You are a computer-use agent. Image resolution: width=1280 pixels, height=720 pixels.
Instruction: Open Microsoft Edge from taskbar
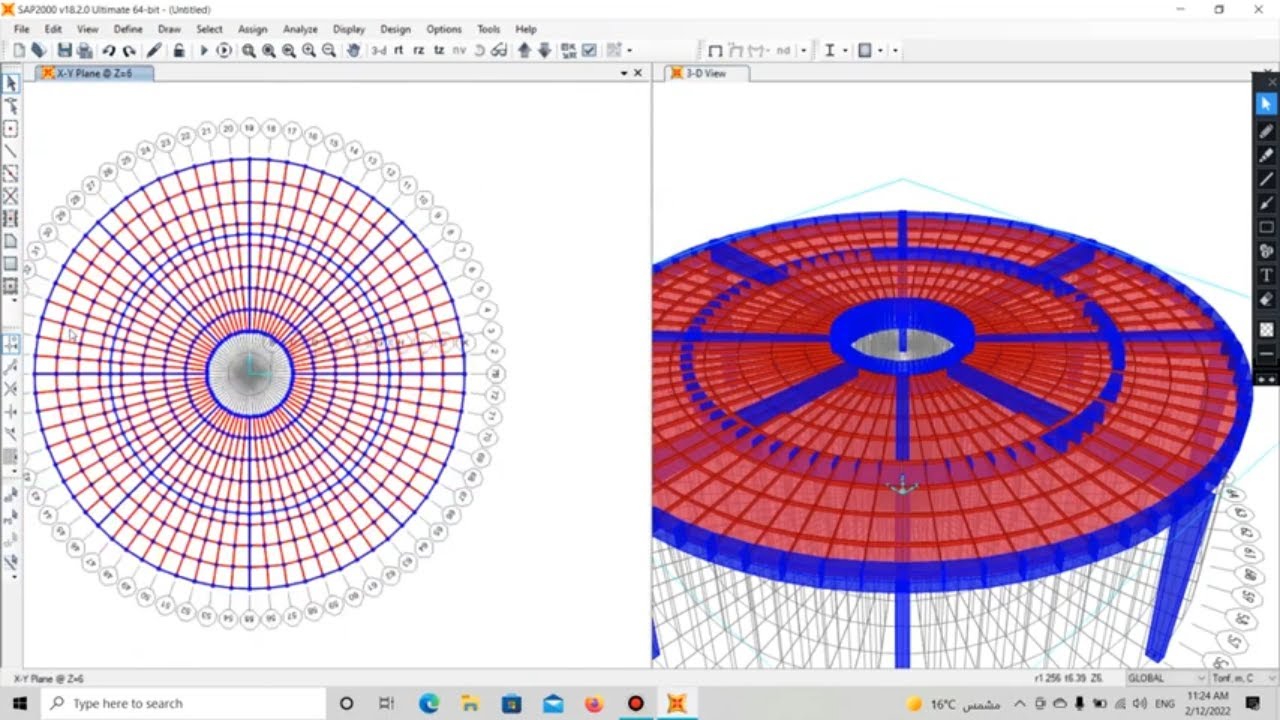(x=429, y=703)
